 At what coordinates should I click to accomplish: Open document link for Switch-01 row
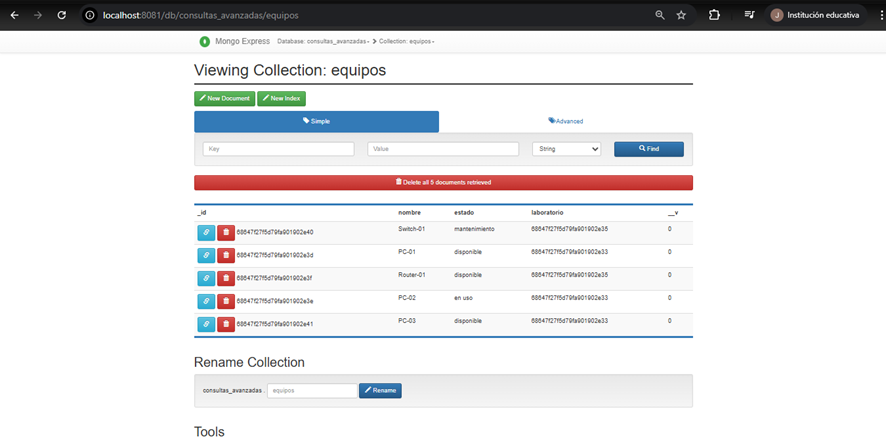(206, 232)
